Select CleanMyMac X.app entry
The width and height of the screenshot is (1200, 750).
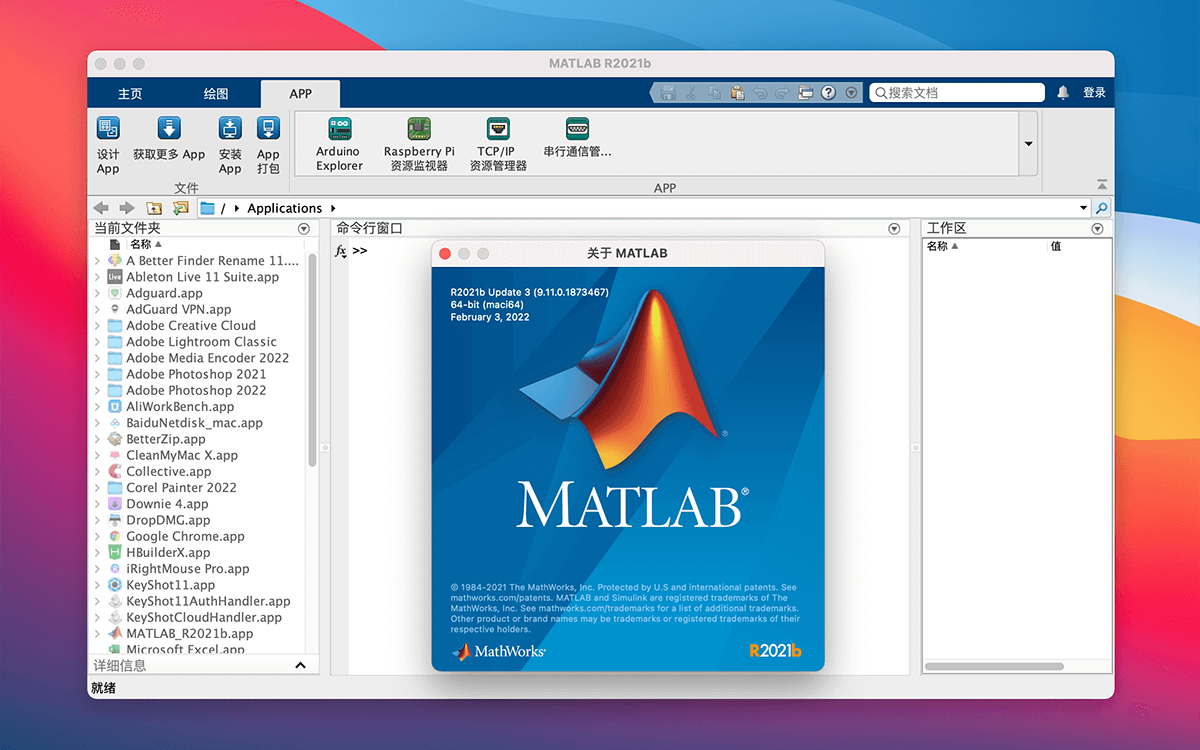point(182,456)
